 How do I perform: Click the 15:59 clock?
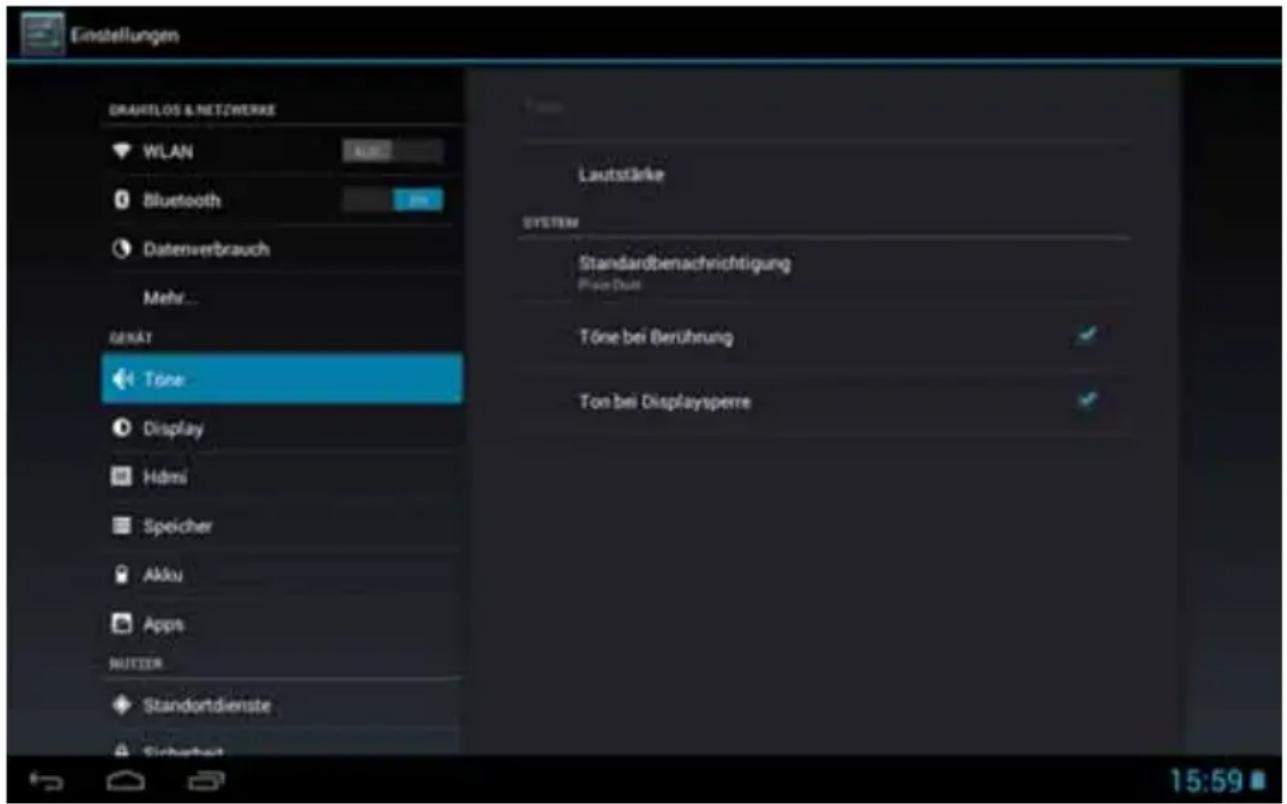click(x=1206, y=780)
